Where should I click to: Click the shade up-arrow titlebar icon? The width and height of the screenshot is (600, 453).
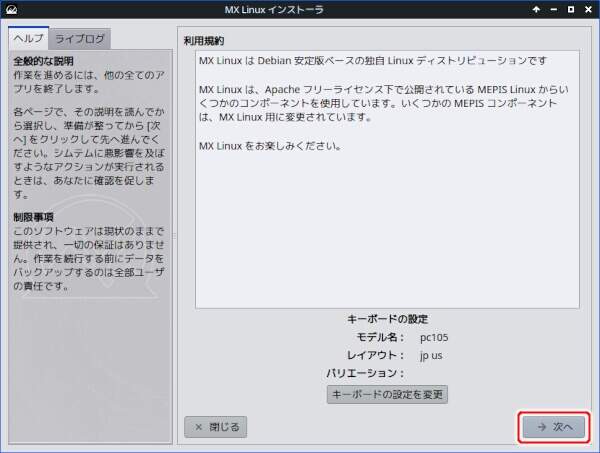click(x=537, y=9)
